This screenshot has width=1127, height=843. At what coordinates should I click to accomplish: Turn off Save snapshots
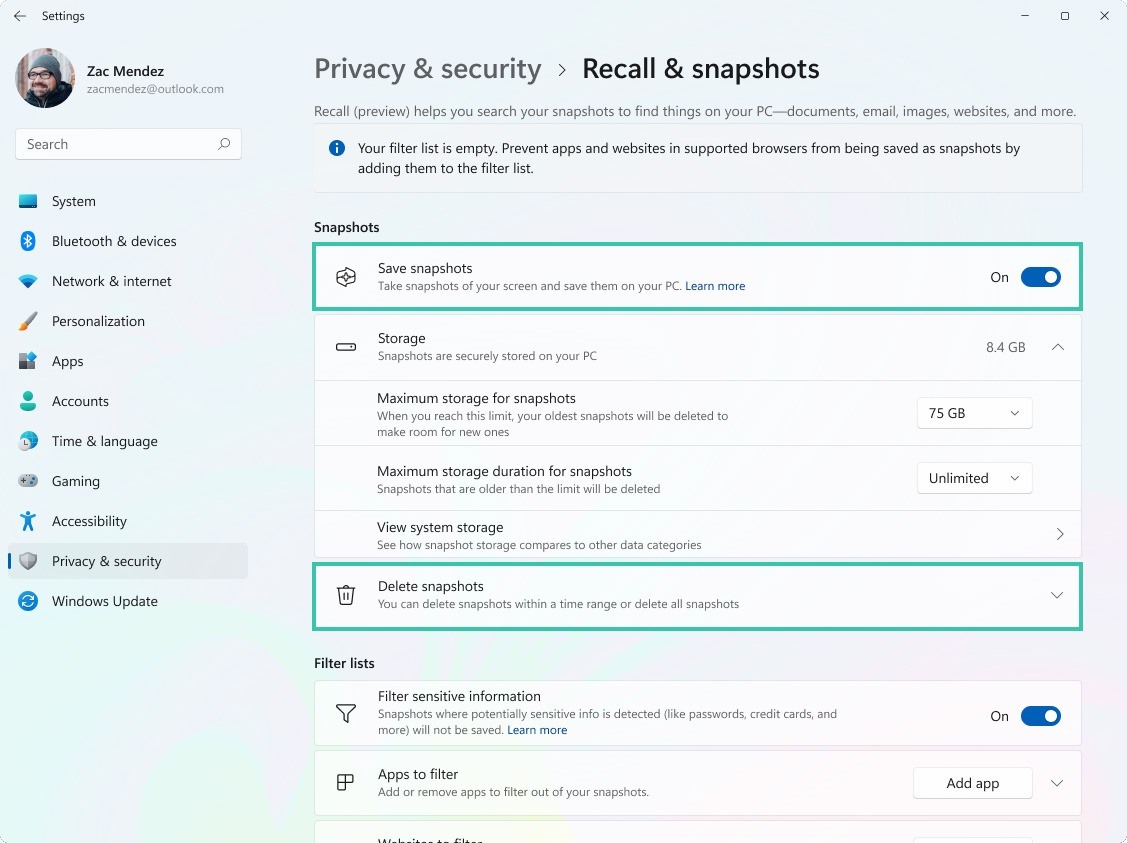point(1040,277)
